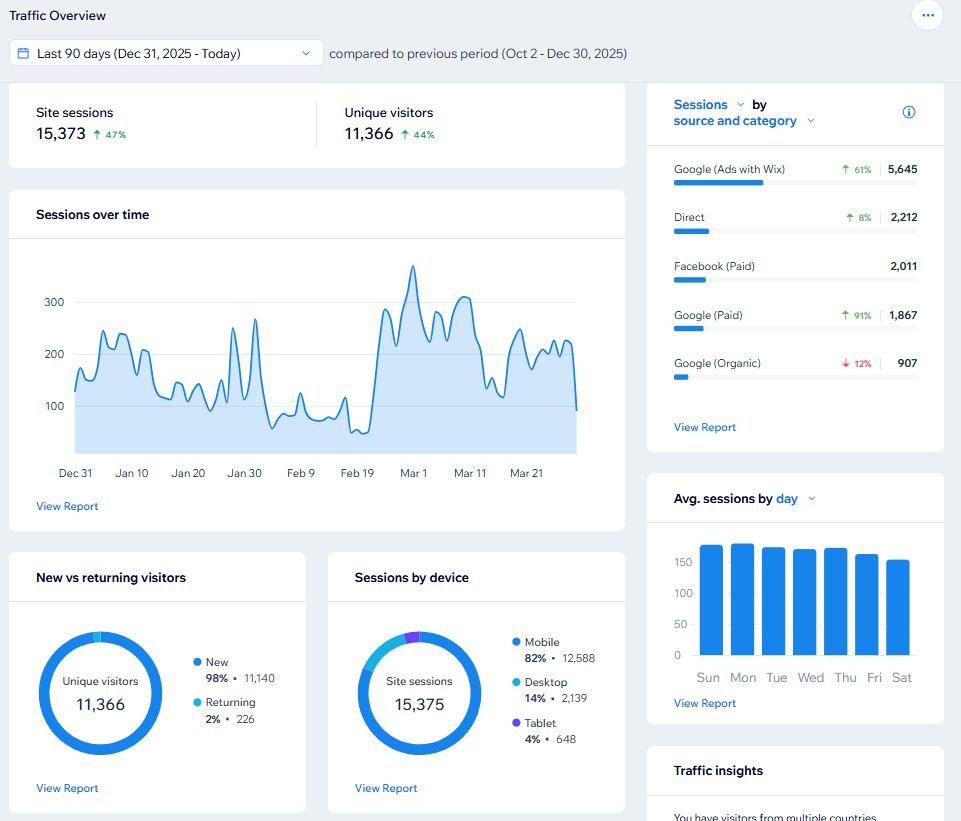Select the Direct traffic source row

click(796, 222)
